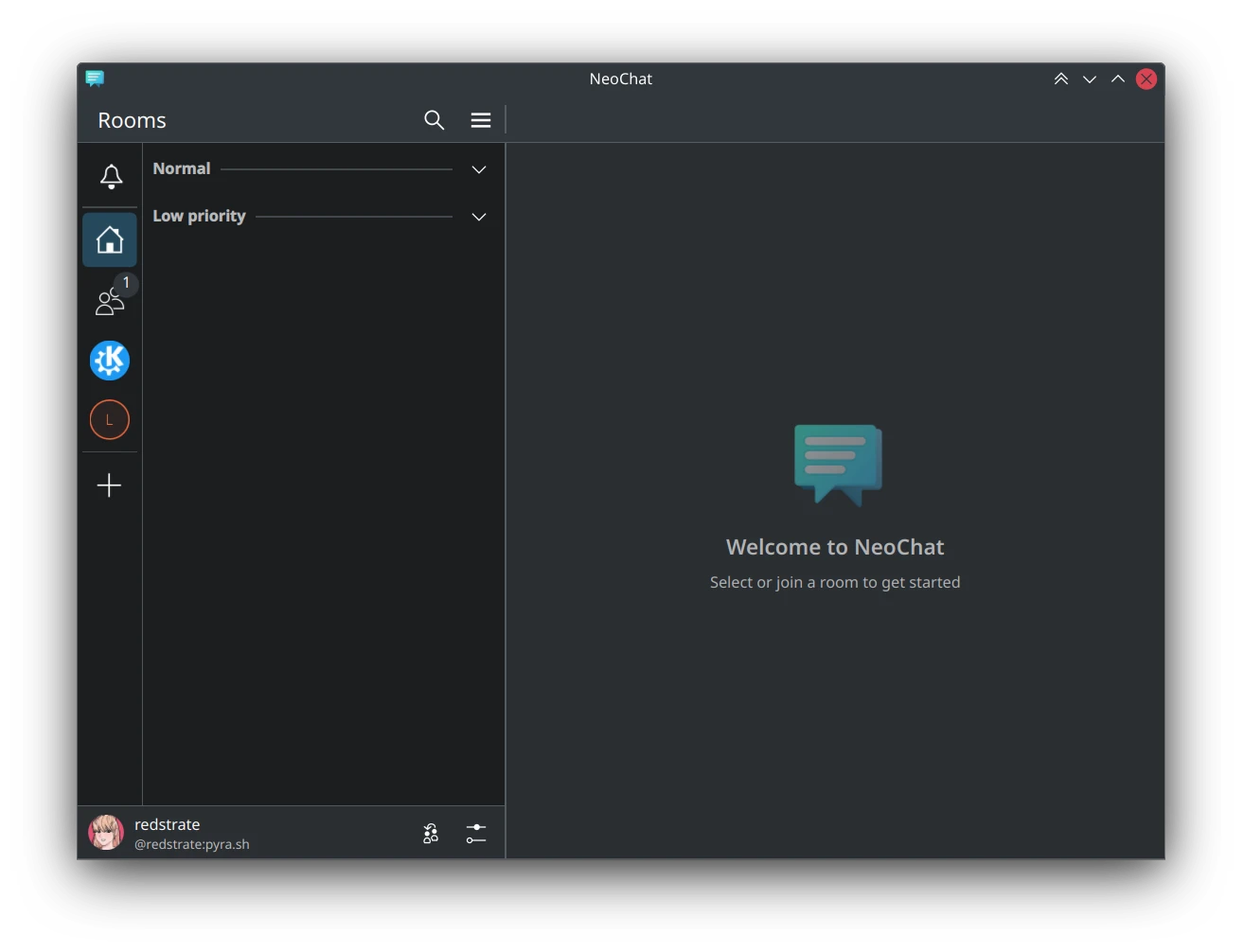Click the @redstrate:pyra.sh user ID
The height and width of the screenshot is (952, 1244).
192,844
